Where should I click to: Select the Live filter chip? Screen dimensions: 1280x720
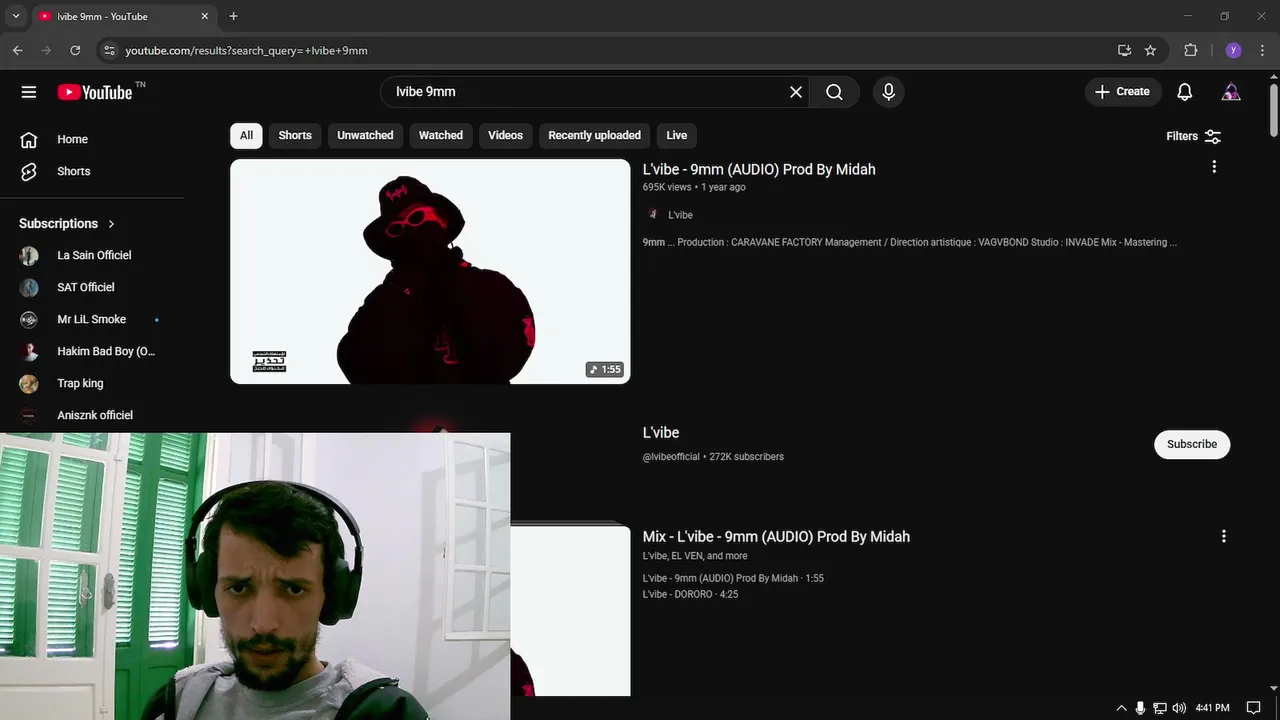pos(677,135)
